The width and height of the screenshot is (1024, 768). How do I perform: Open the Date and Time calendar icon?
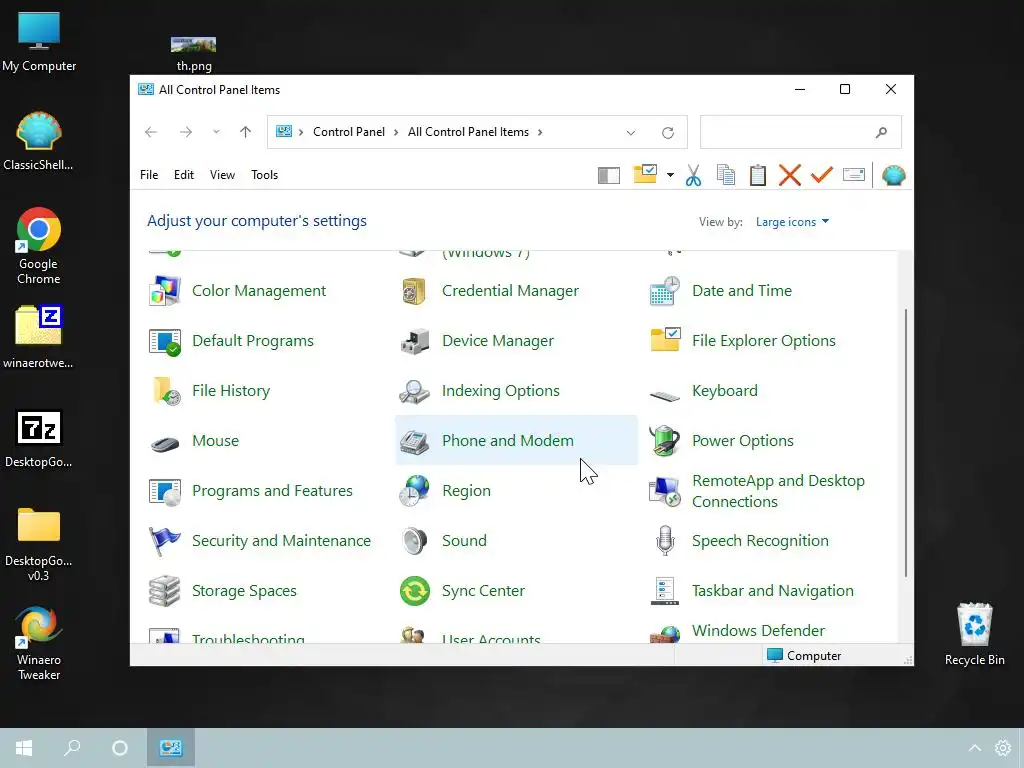pos(665,291)
